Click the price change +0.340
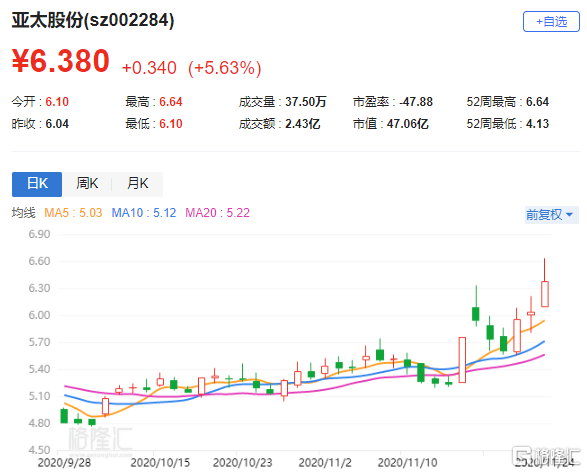 (x=149, y=68)
